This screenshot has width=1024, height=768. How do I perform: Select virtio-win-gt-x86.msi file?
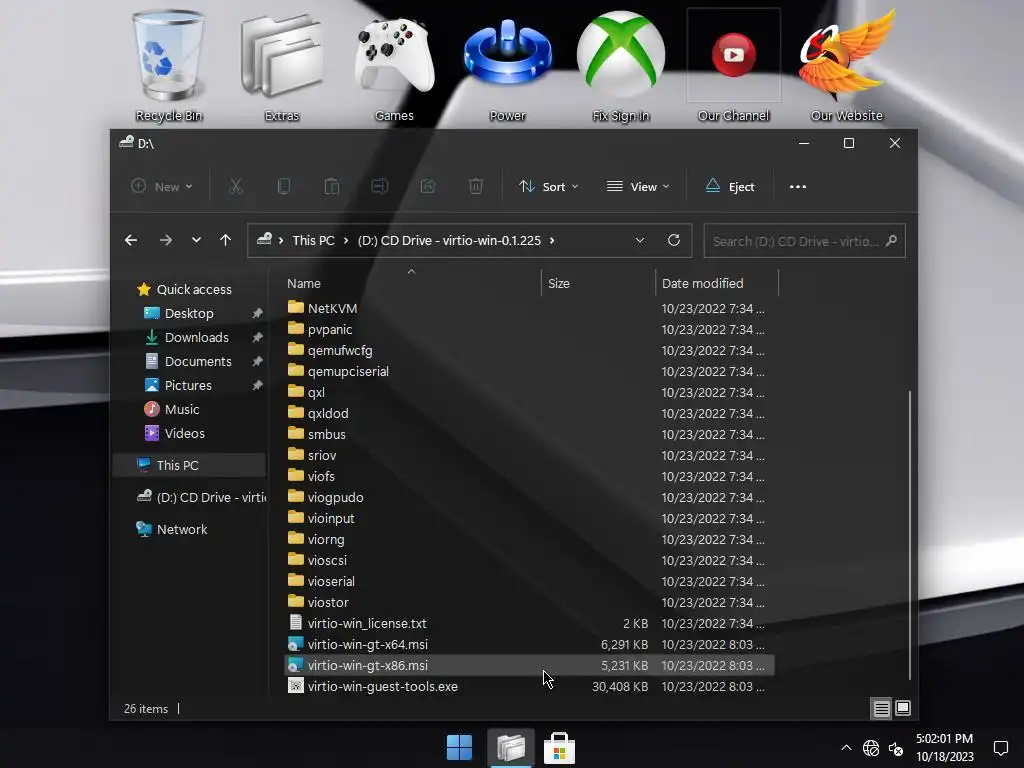529,665
